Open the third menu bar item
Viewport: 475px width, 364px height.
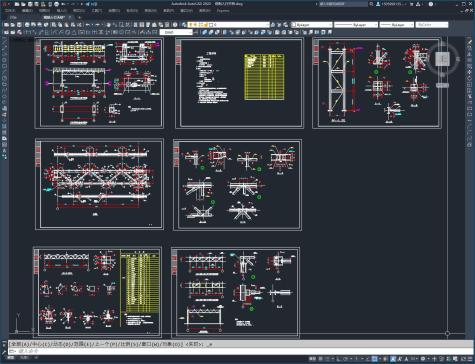[x=44, y=11]
